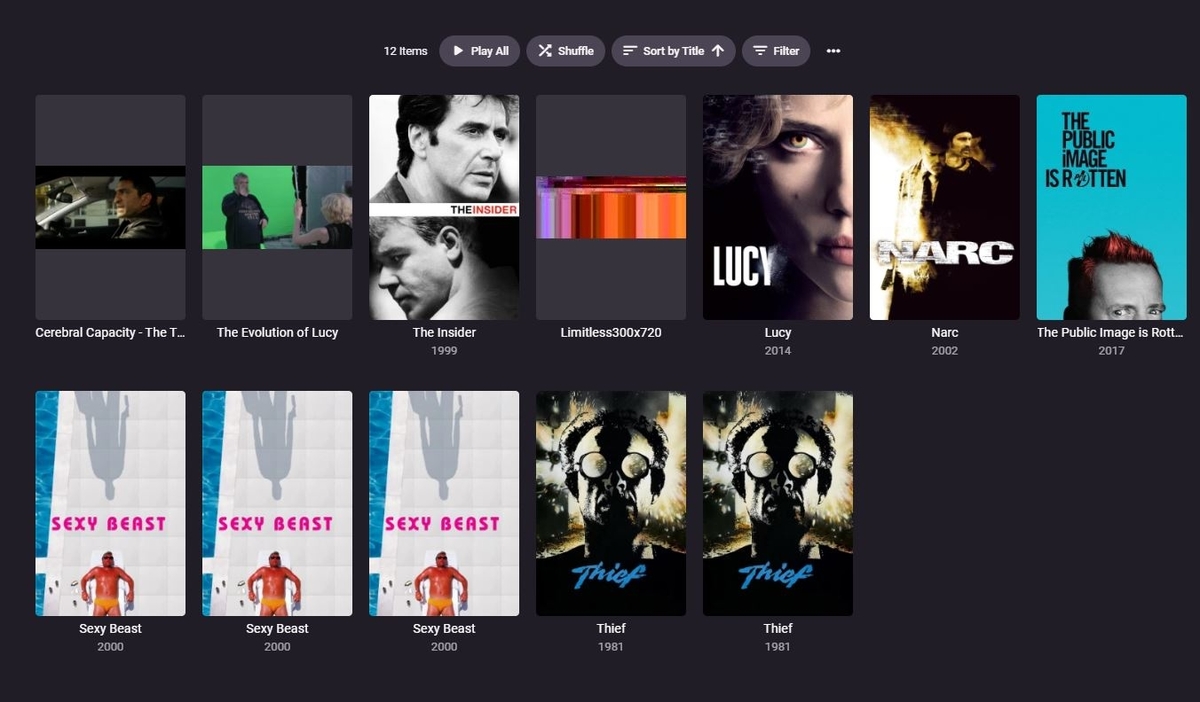Viewport: 1200px width, 702px height.
Task: Open The Insider poster
Action: tap(444, 207)
